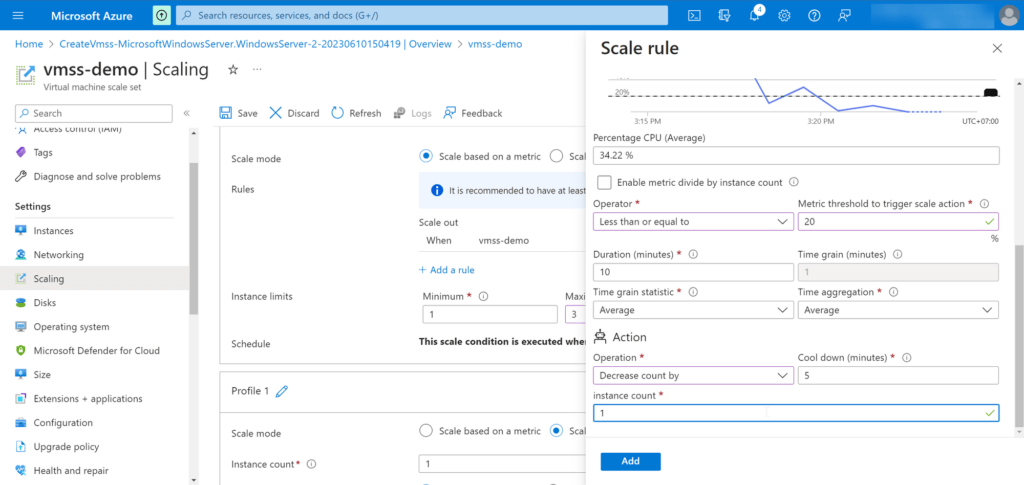Open the Operator dropdown
This screenshot has height=485, width=1024.
coord(694,222)
